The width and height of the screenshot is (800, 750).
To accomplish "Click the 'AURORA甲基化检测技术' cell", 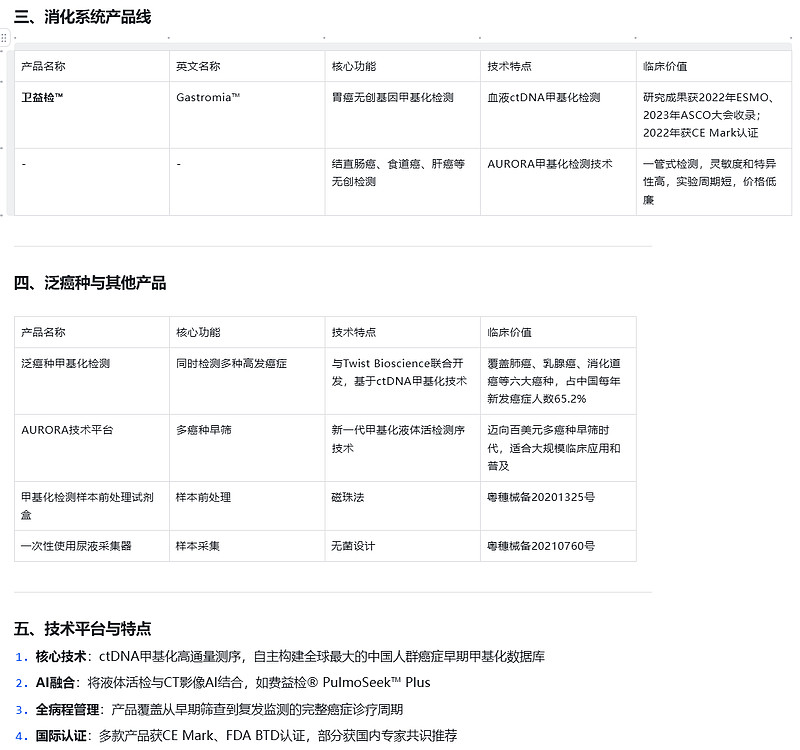I will click(x=558, y=182).
